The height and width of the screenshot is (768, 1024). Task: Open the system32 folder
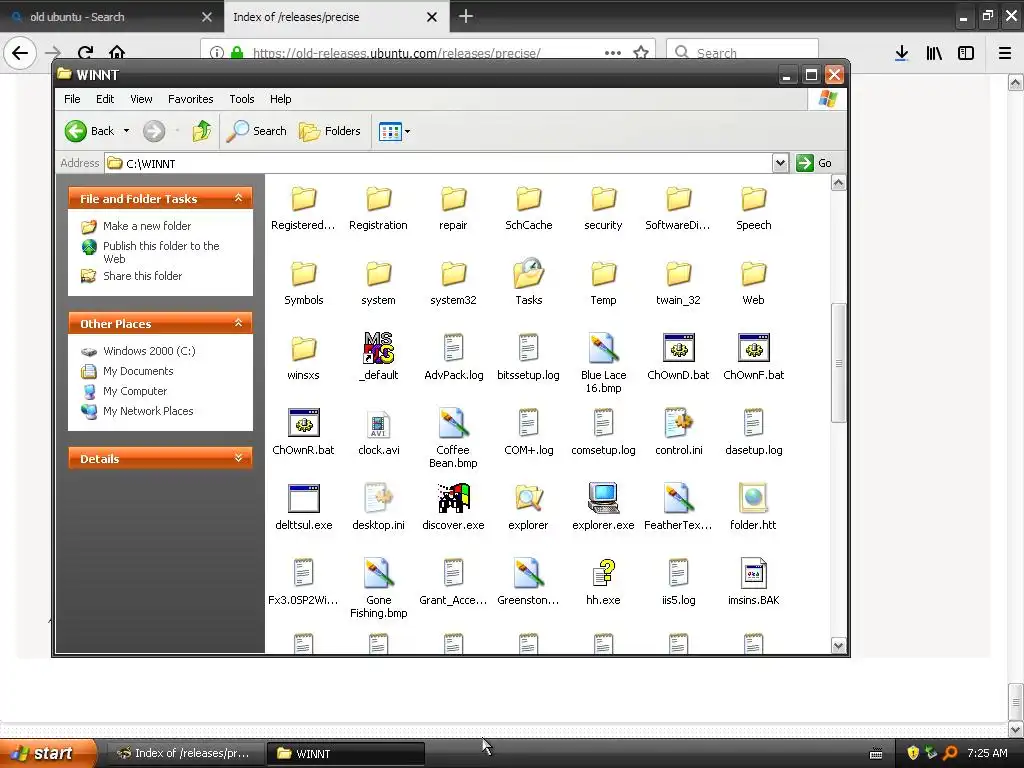453,283
